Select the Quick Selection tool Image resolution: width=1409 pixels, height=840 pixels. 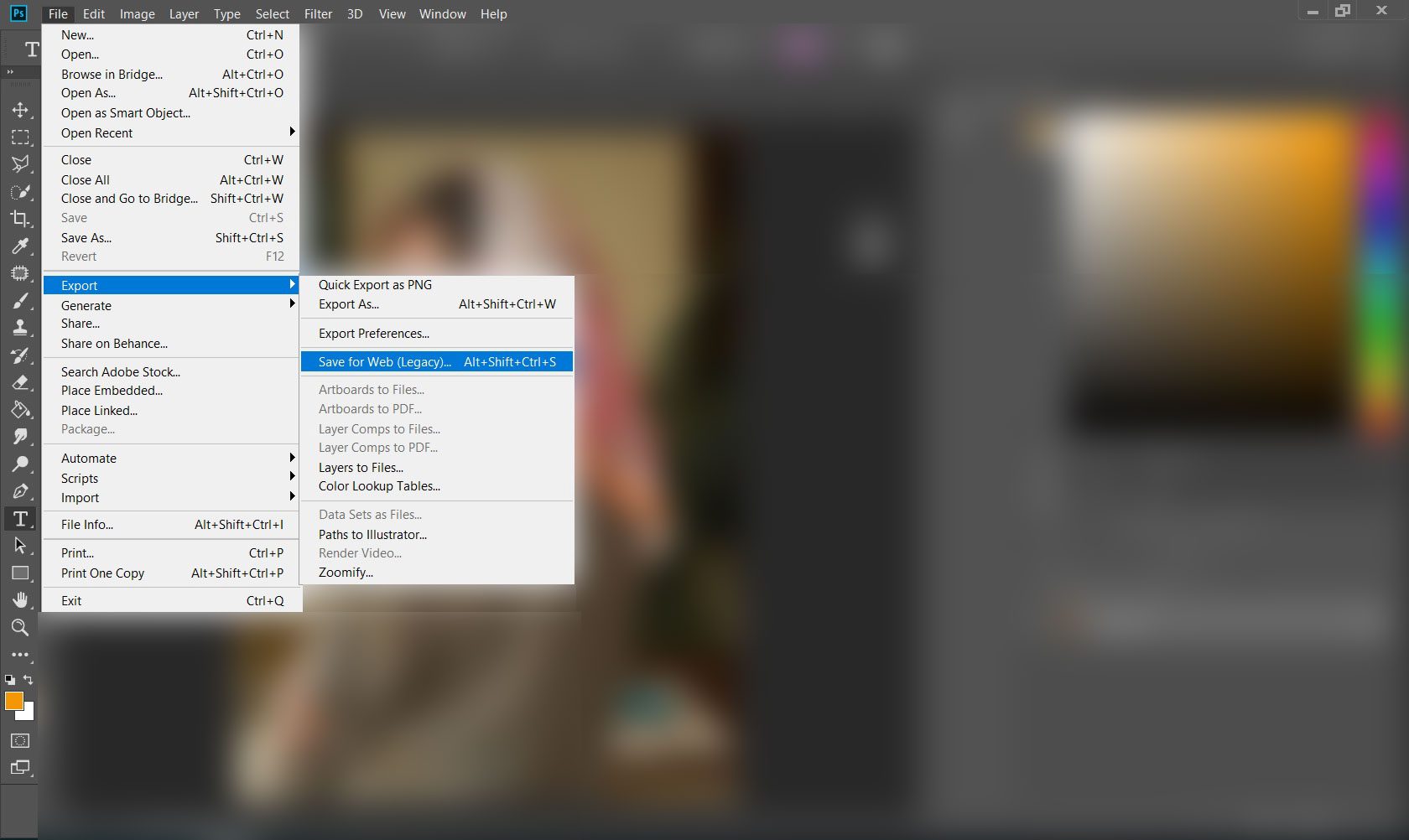coord(20,191)
